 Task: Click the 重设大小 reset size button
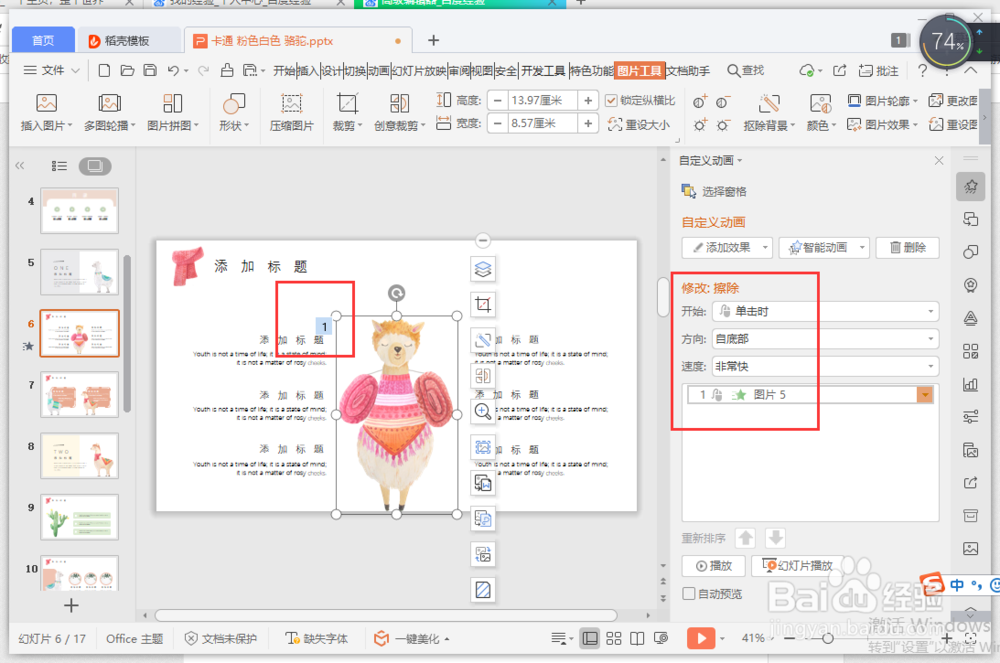[x=639, y=124]
